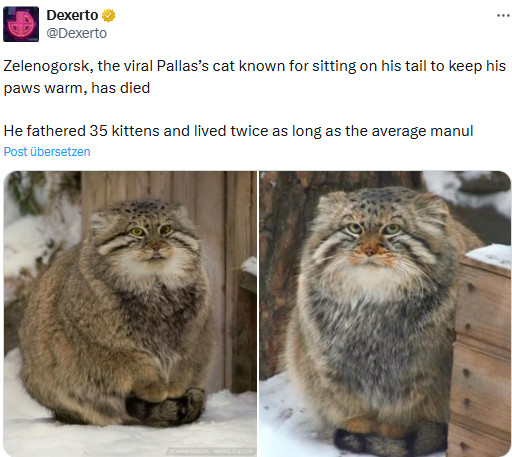Visit the @Dexerto handle link
The width and height of the screenshot is (512, 457).
click(77, 33)
